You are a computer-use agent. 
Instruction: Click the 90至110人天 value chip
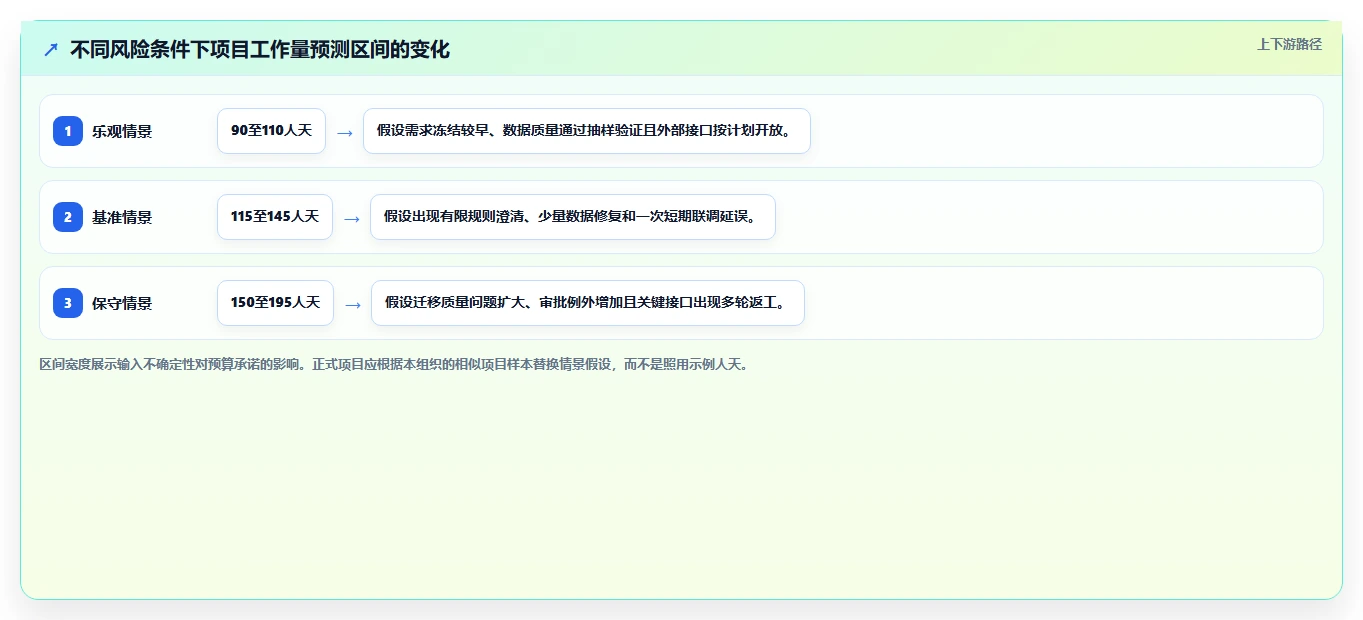coord(271,131)
